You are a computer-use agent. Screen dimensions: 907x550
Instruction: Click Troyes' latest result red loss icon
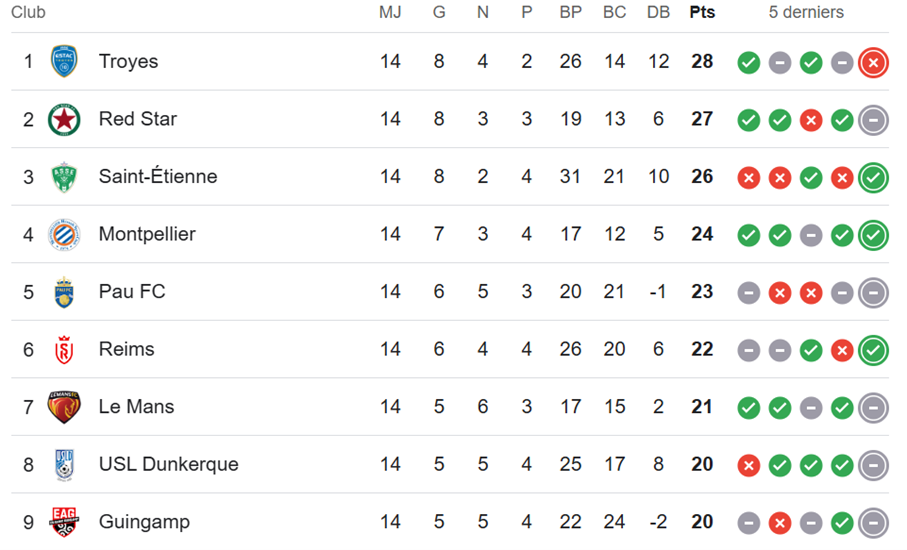873,62
